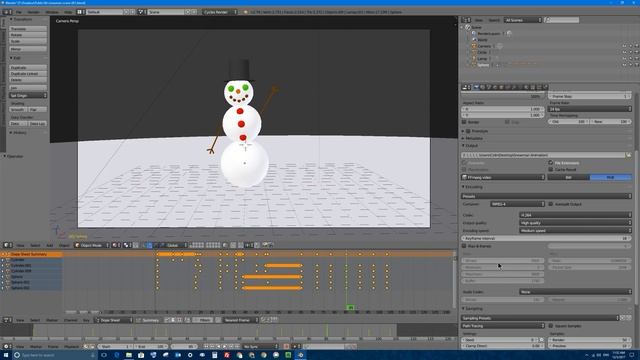Click the timeline editor type icon
640x360 pixels.
(7, 346)
